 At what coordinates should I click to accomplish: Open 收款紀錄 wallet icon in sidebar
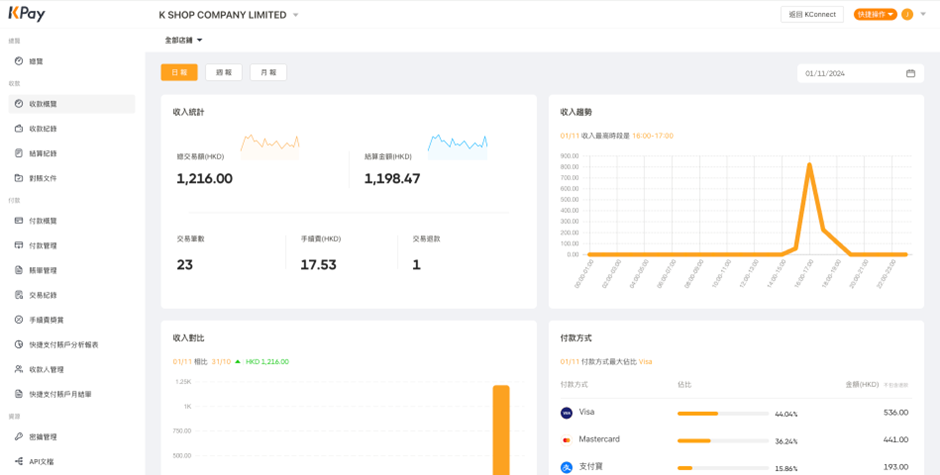click(x=19, y=128)
